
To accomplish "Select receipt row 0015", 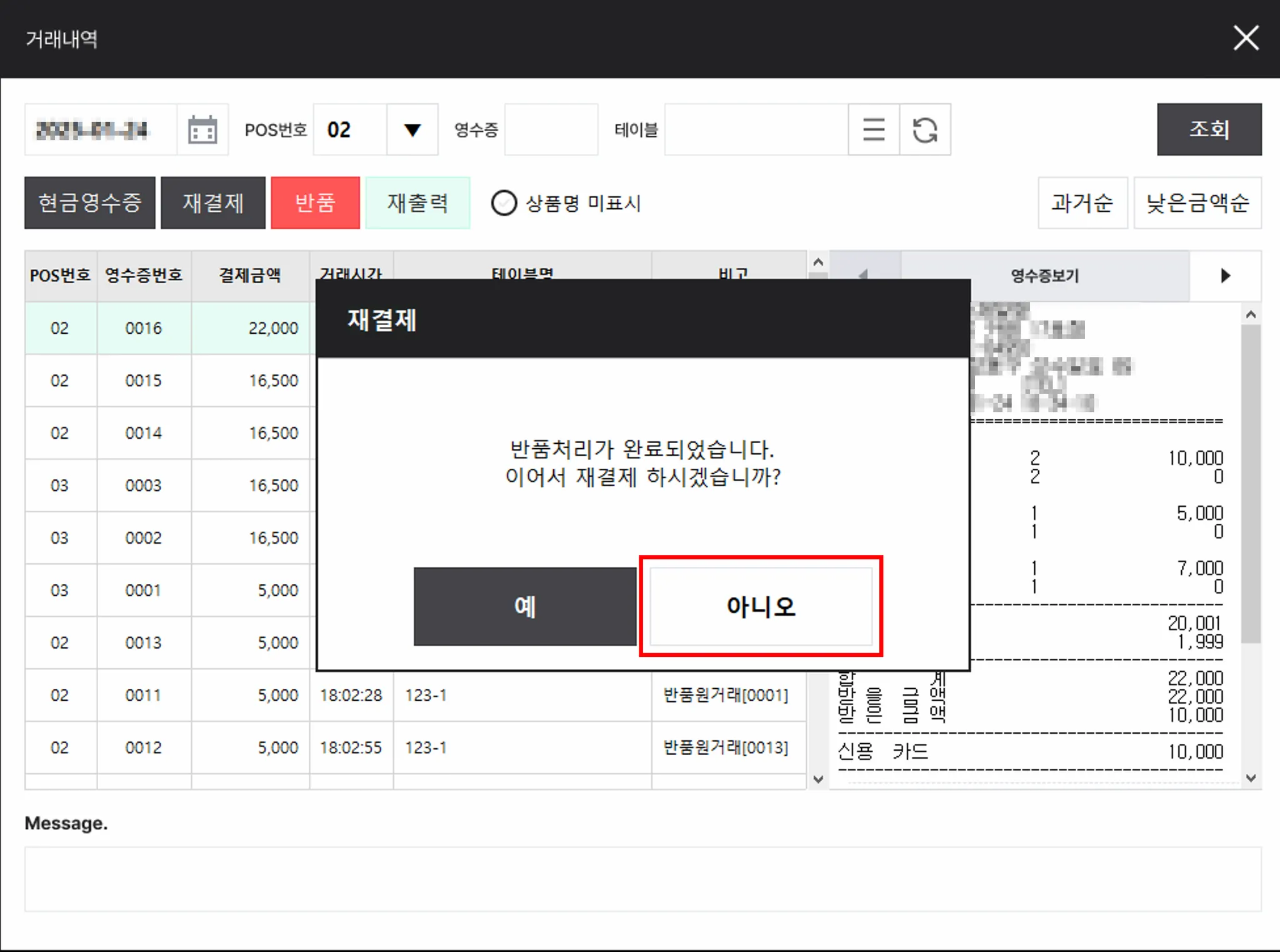I will coord(143,381).
